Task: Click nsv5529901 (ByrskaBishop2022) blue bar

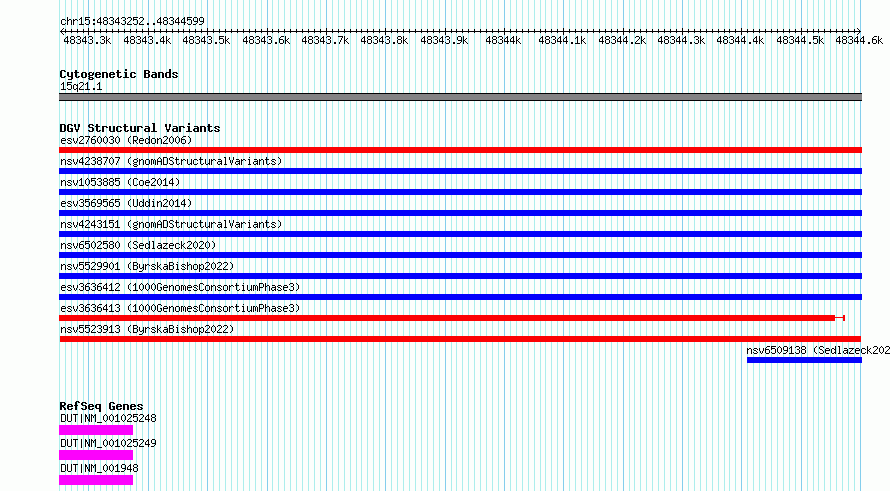Action: coord(460,276)
